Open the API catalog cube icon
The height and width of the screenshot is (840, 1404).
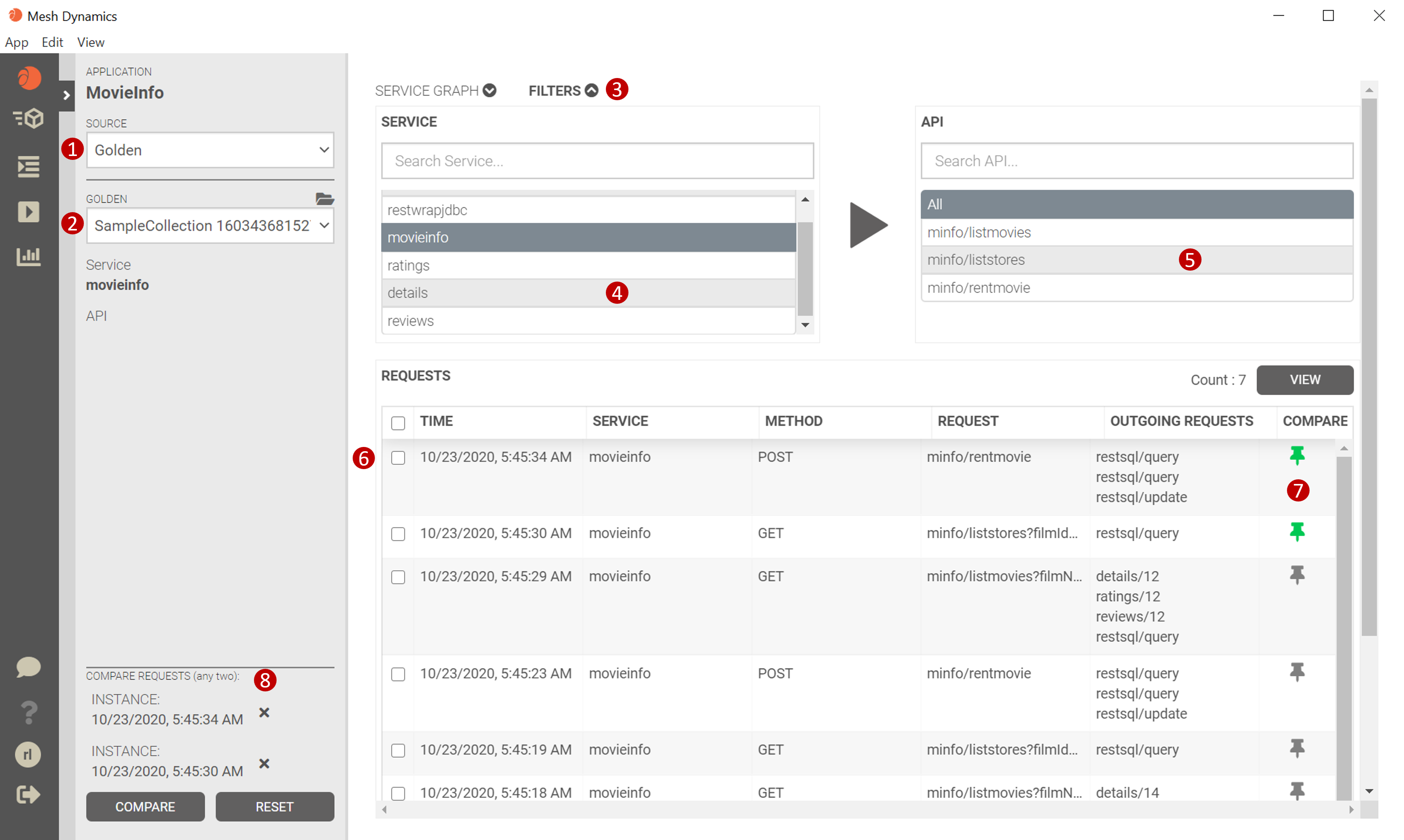click(28, 118)
